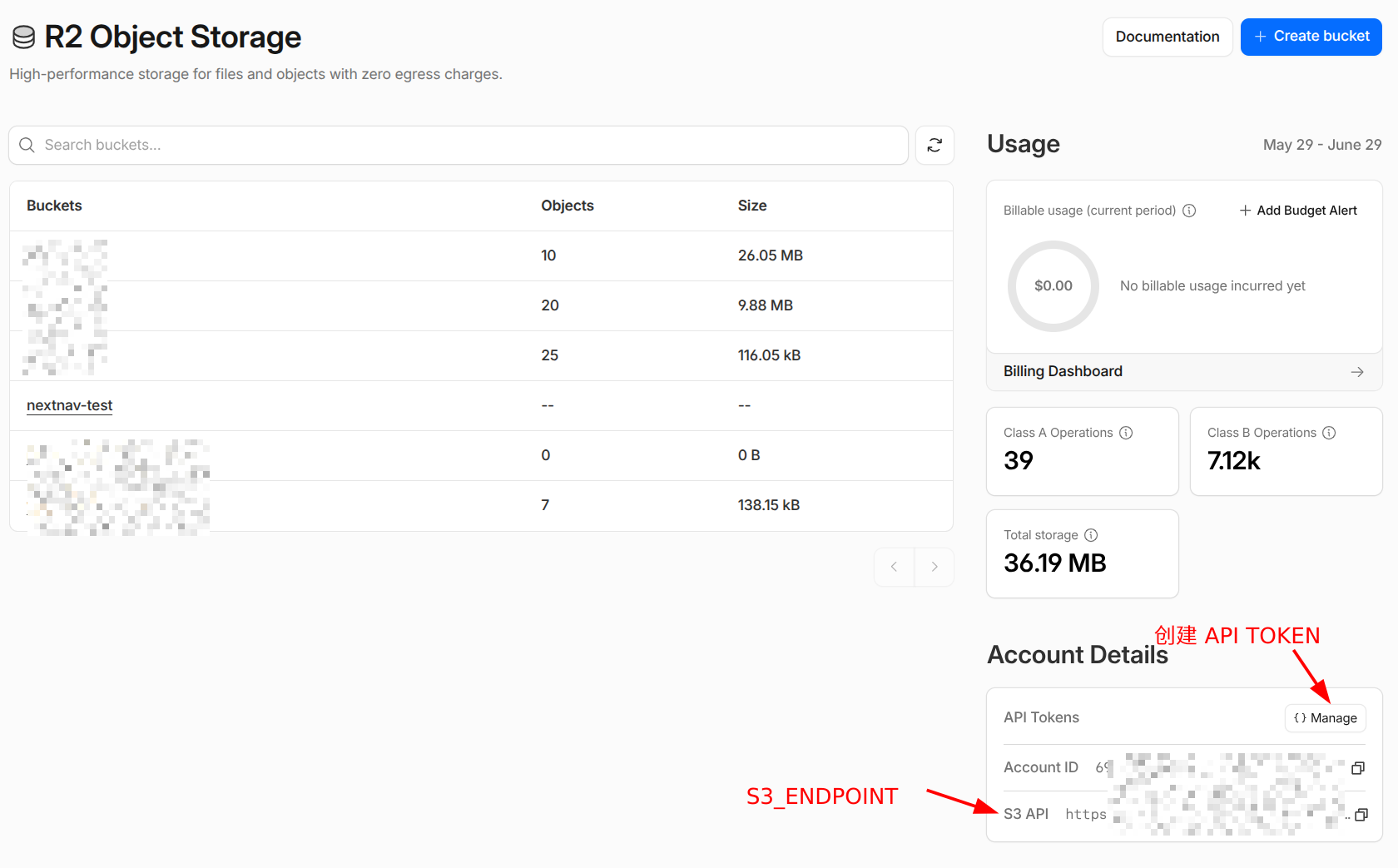Select the 138.15 kB size cell
1398x868 pixels.
769,505
